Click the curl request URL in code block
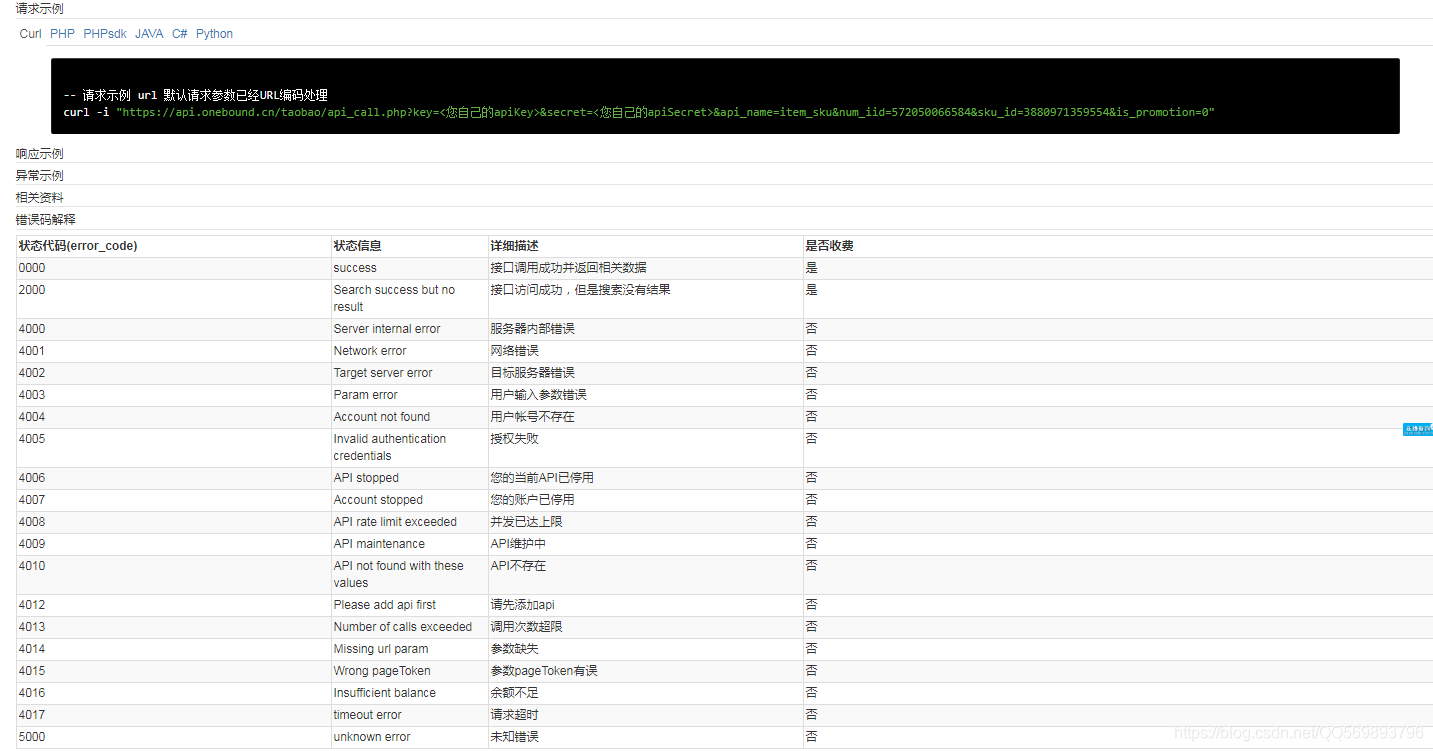 coord(665,113)
